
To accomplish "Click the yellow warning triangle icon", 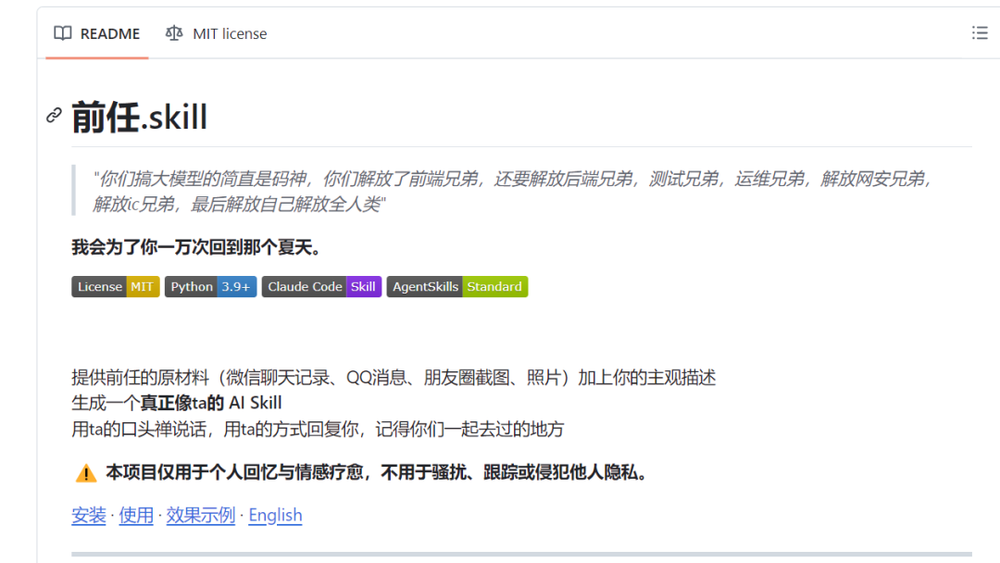I will (86, 473).
